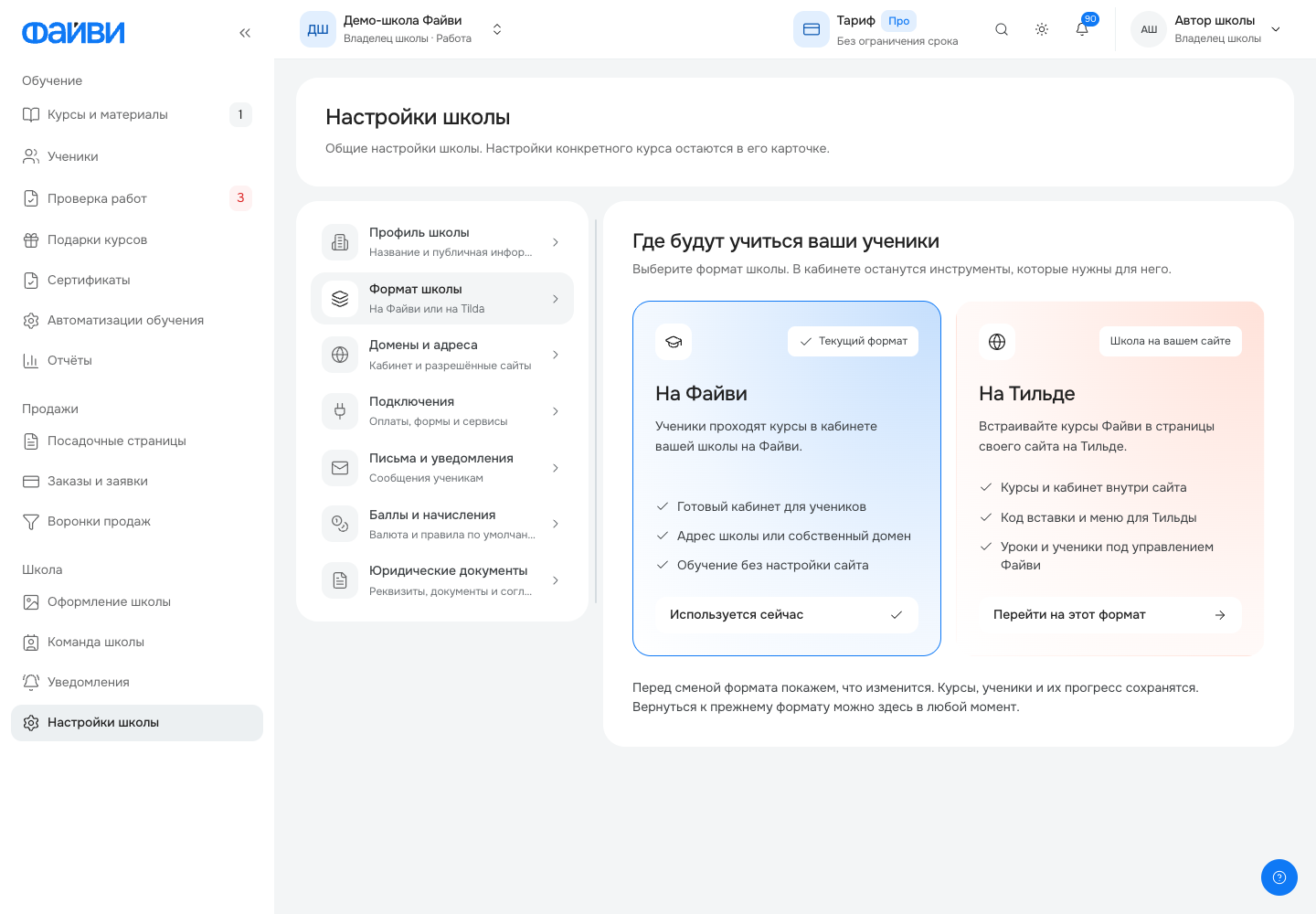Viewport: 1316px width, 914px height.
Task: Click the globe icon on На Тильде card
Action: coord(997,342)
